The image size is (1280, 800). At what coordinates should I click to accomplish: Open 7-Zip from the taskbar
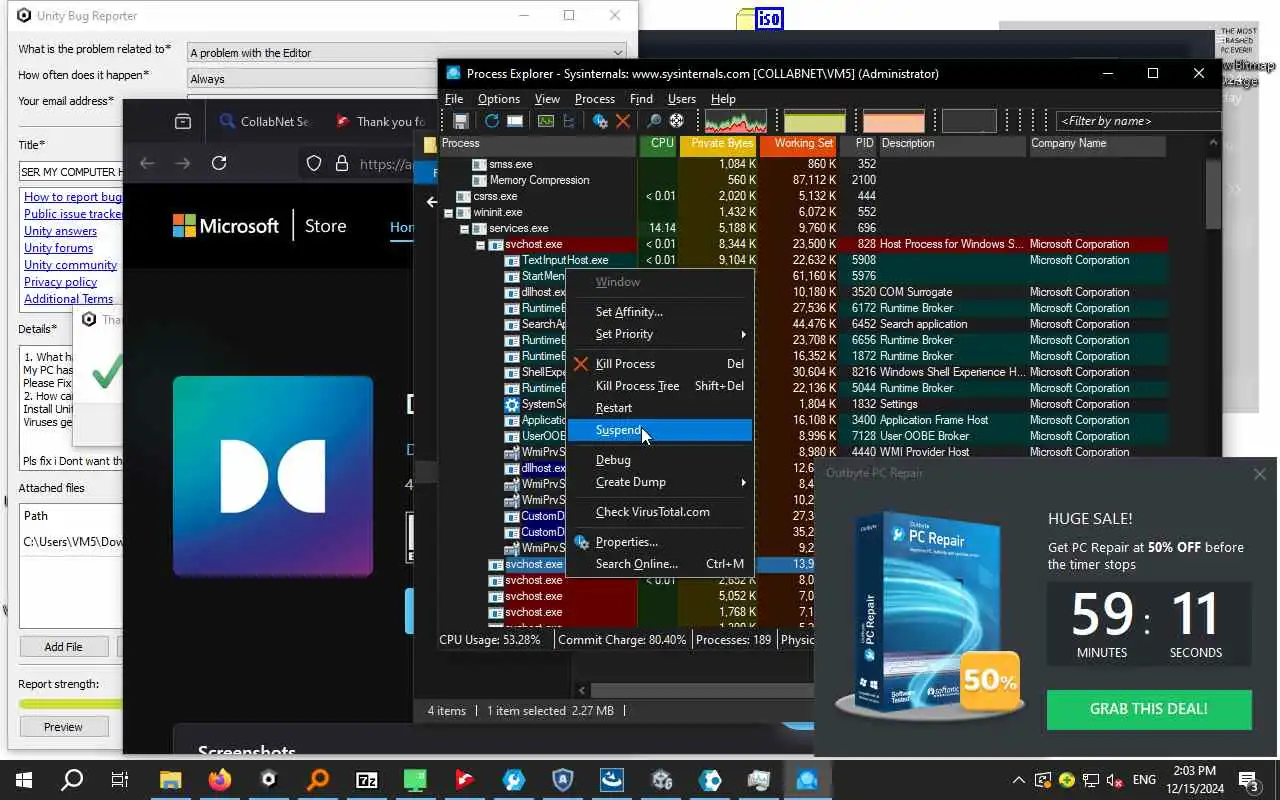[367, 780]
